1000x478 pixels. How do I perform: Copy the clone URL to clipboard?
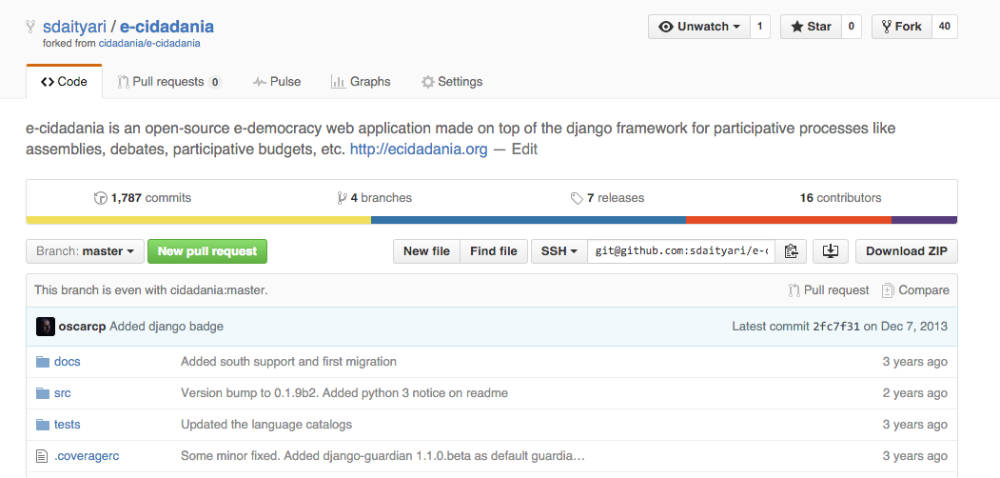pos(791,251)
